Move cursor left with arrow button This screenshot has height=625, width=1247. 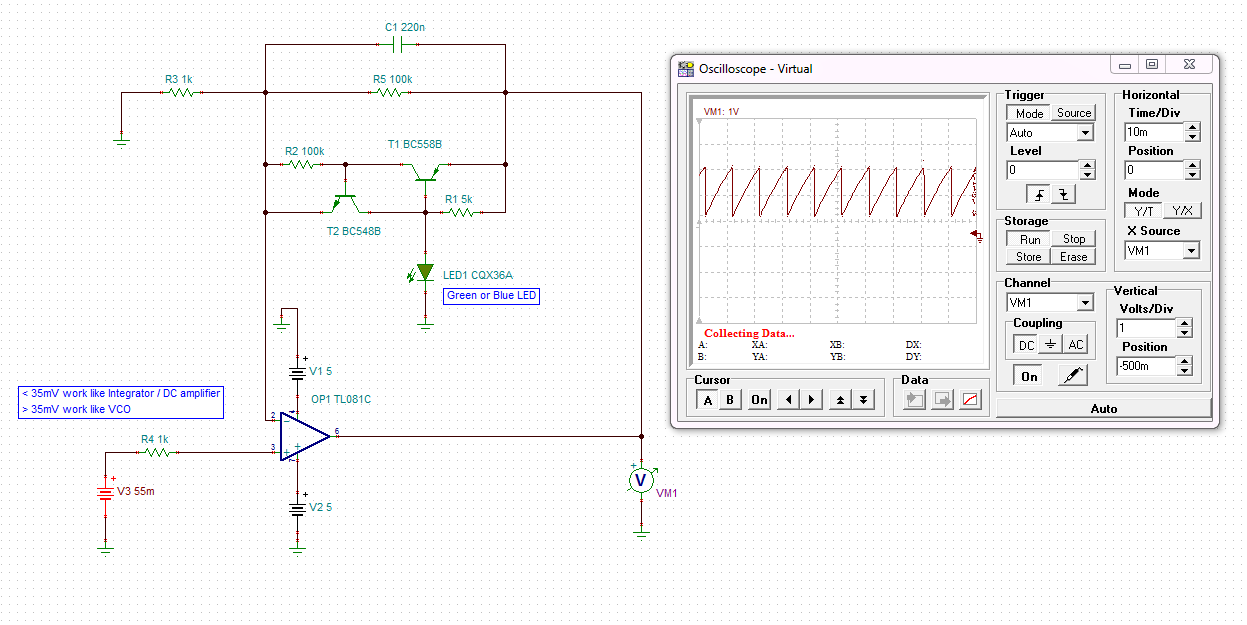[x=789, y=400]
